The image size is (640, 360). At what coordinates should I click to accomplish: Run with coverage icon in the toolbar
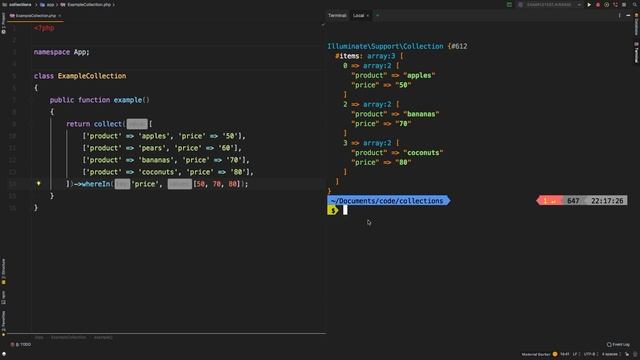point(607,4)
